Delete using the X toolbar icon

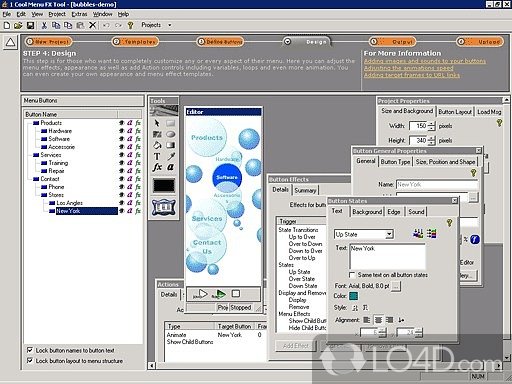(92, 25)
